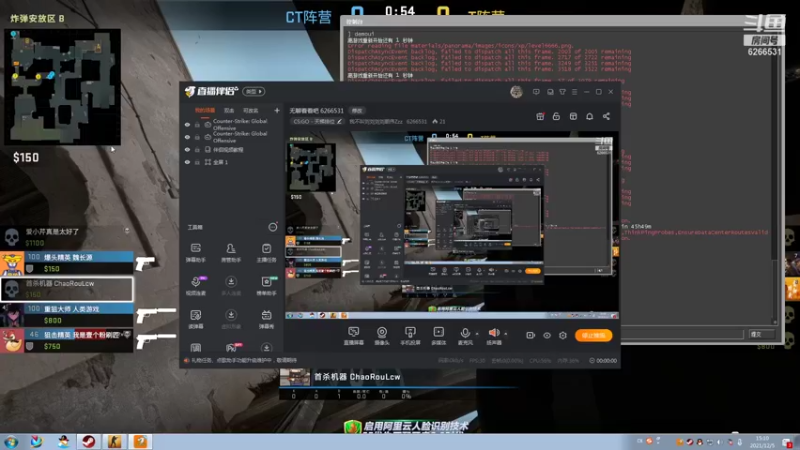Expand microphone options arrow
This screenshot has height=450, width=800.
click(x=477, y=334)
